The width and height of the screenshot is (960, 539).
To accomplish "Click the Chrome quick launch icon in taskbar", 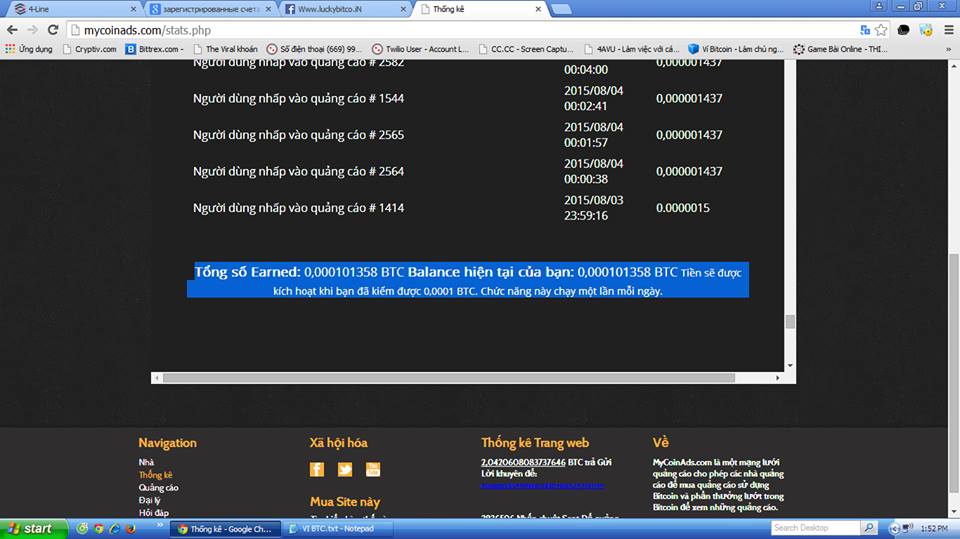I will coord(98,528).
